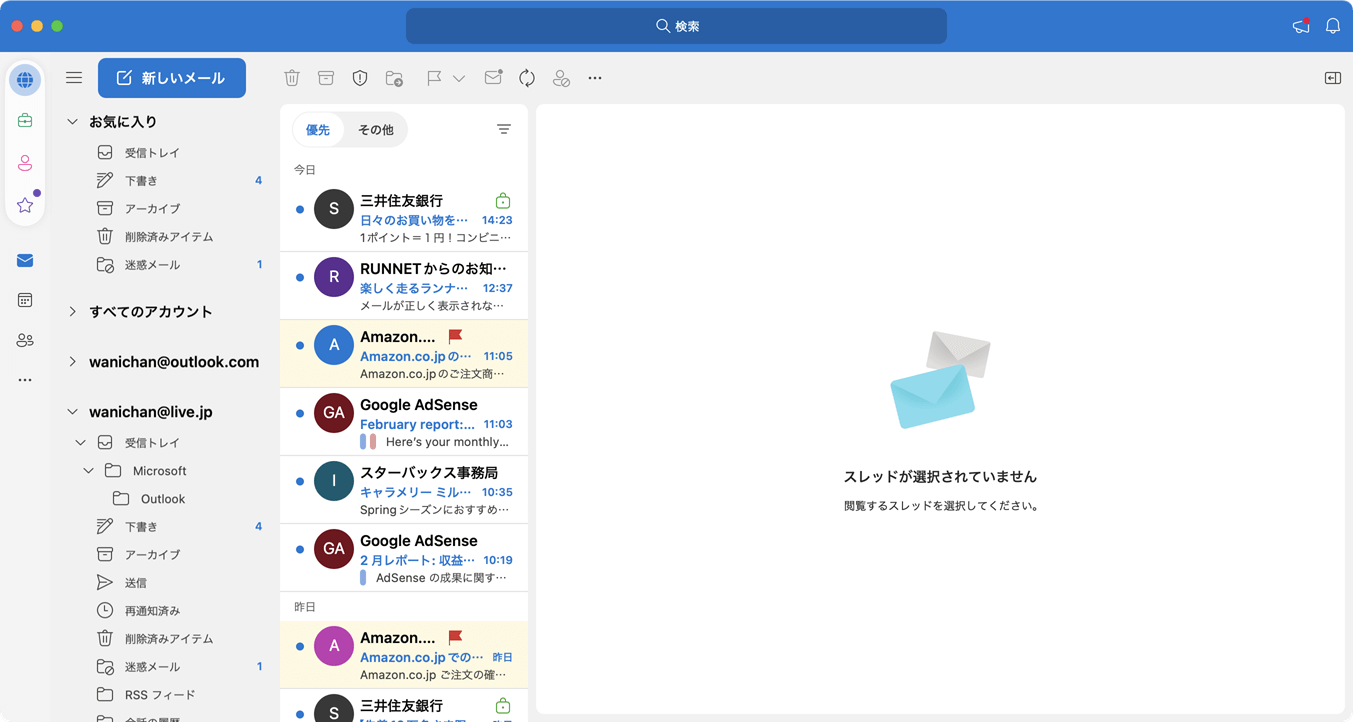Image resolution: width=1353 pixels, height=722 pixels.
Task: Collapse the 受信トレイ folder under wanichan@live.jp
Action: point(81,443)
